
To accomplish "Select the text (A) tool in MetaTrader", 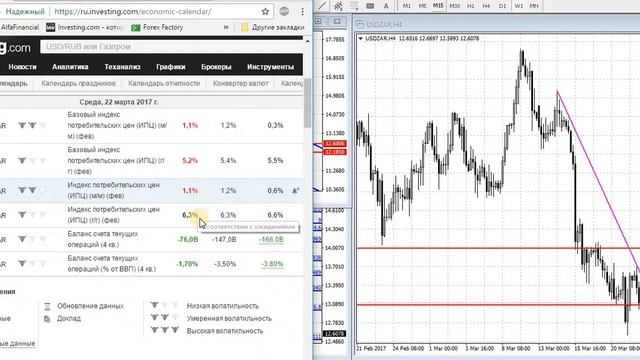I will coord(386,6).
